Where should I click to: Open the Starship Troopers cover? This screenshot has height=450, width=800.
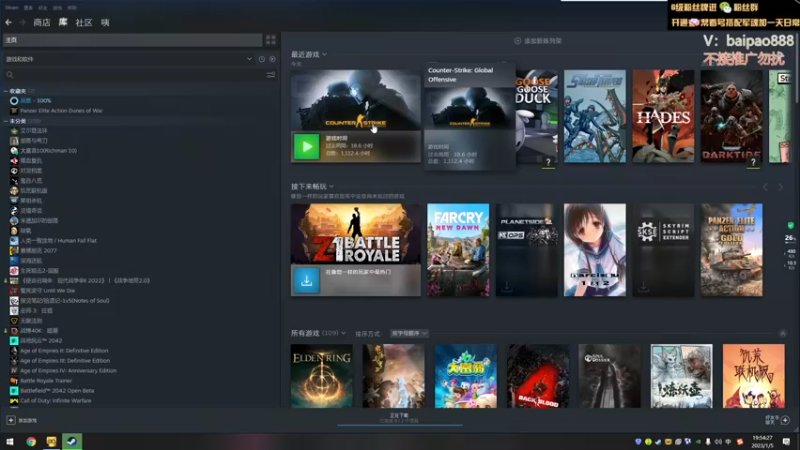pos(594,116)
